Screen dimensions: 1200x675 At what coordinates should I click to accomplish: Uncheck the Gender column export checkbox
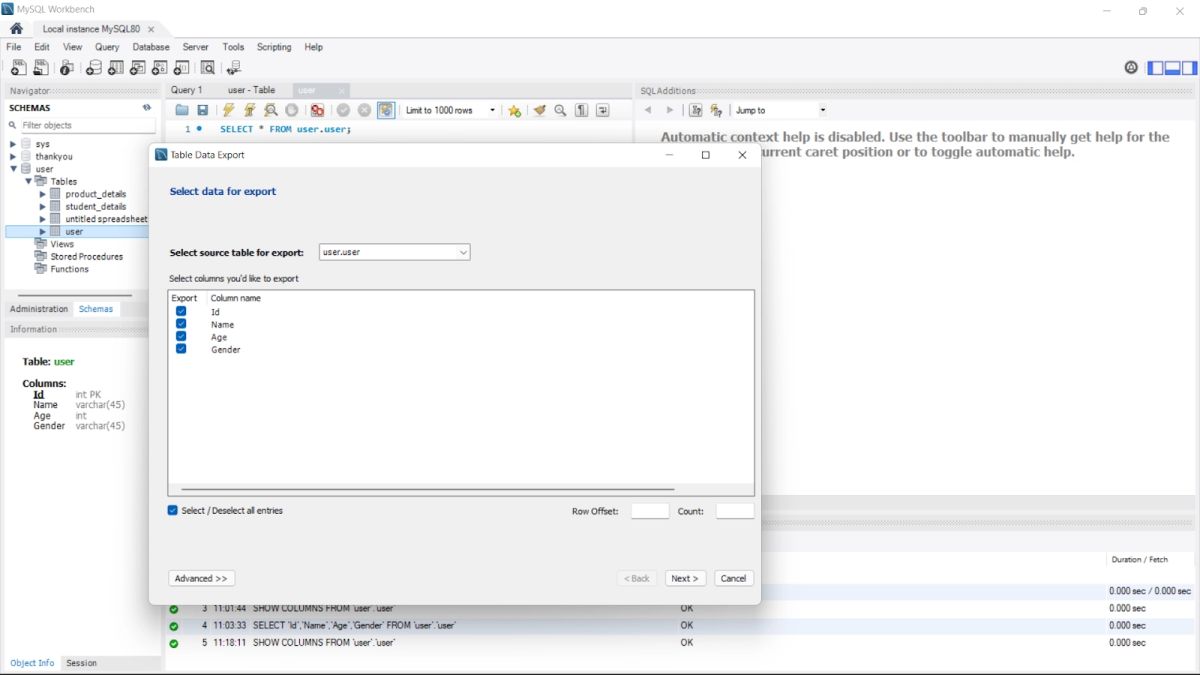pyautogui.click(x=181, y=349)
